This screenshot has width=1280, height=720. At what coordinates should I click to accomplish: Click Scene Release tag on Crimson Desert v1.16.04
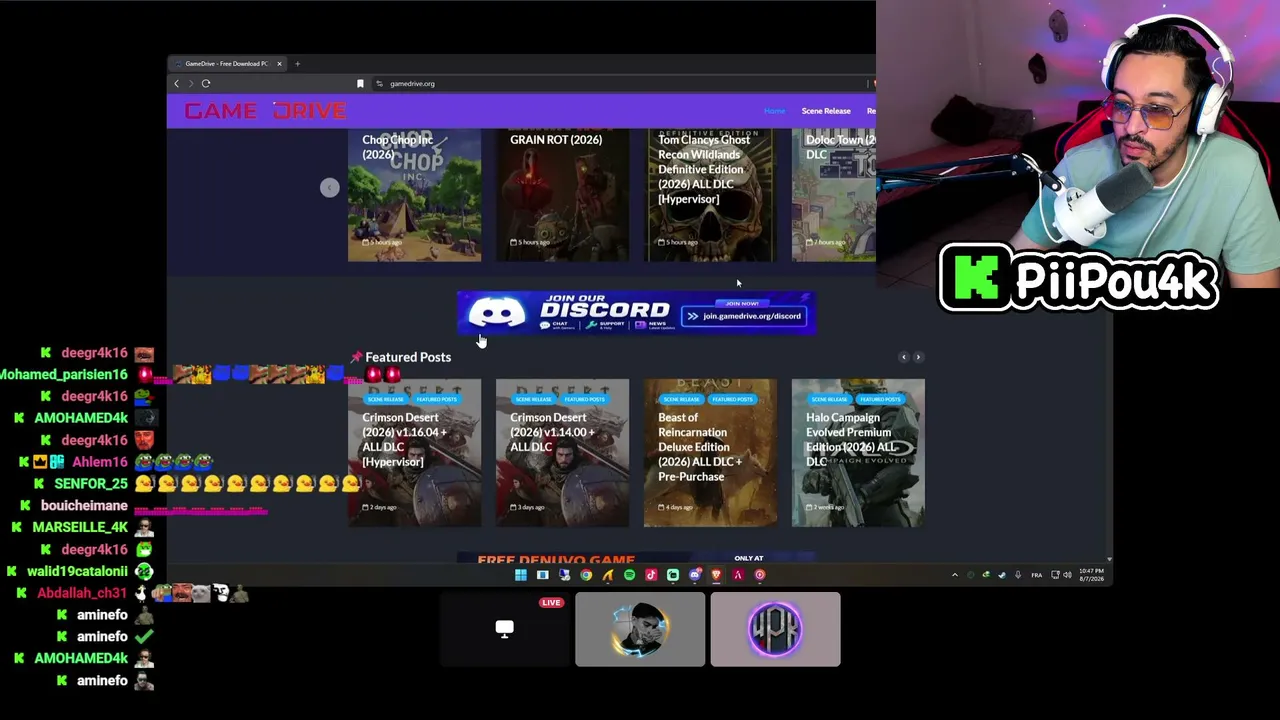[386, 400]
